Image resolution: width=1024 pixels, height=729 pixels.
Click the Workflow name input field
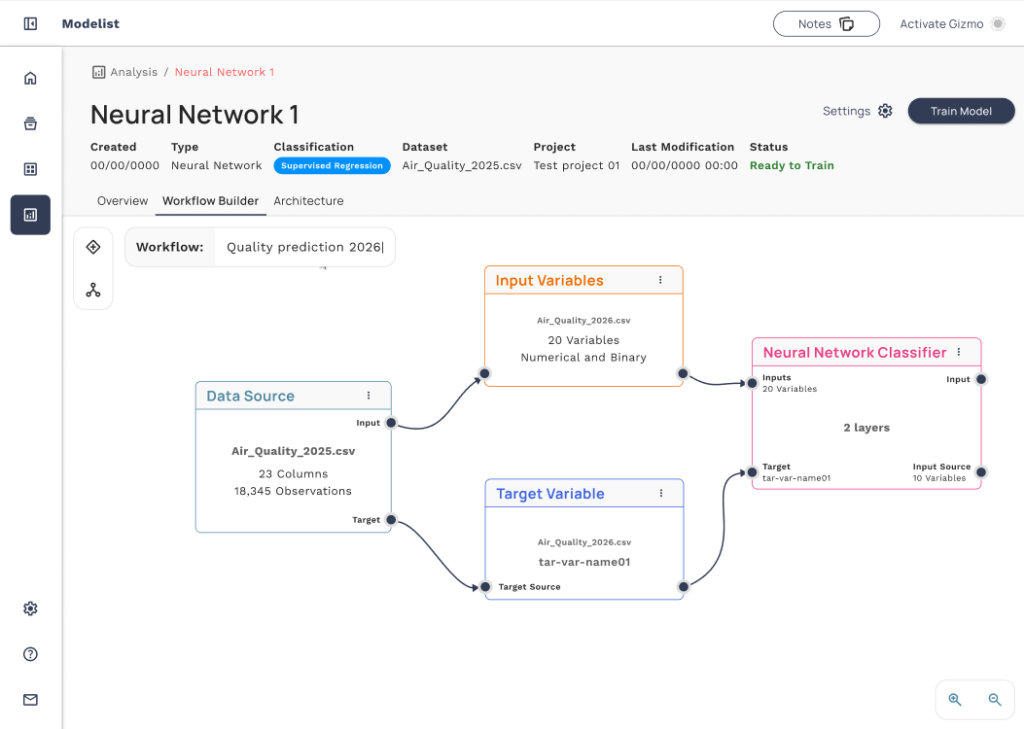[x=305, y=247]
